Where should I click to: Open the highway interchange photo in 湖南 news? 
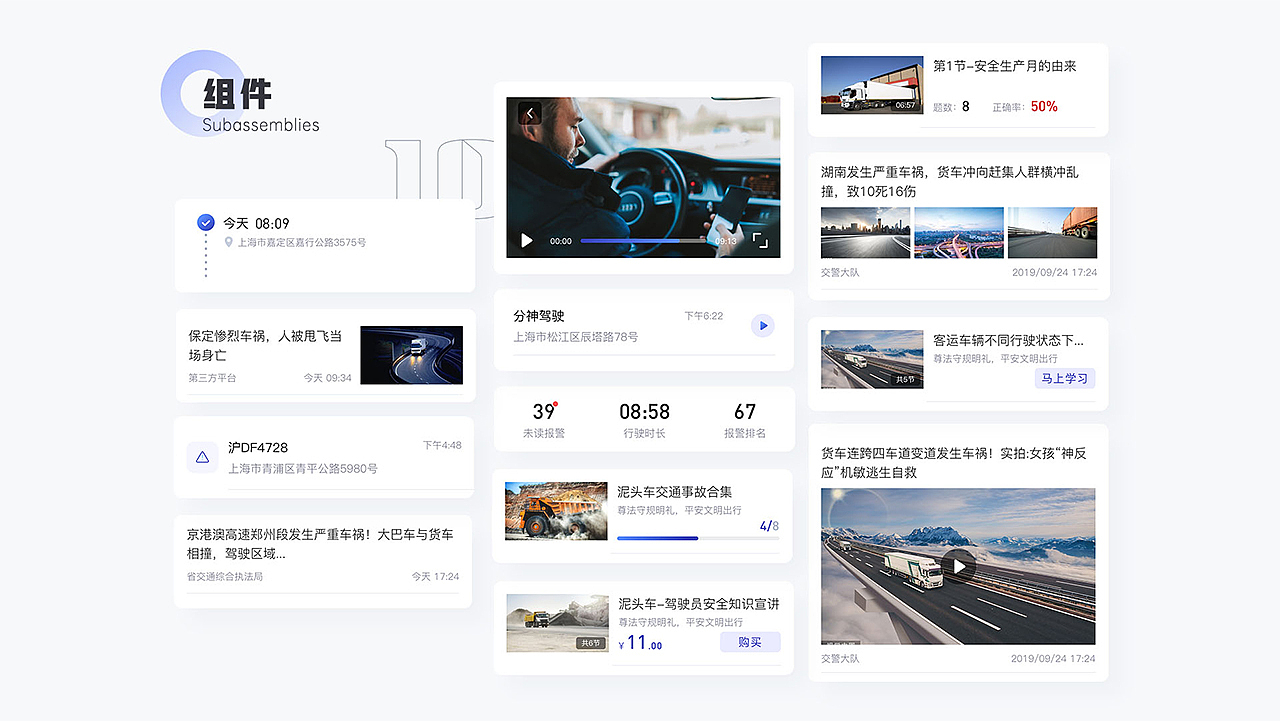[x=959, y=233]
